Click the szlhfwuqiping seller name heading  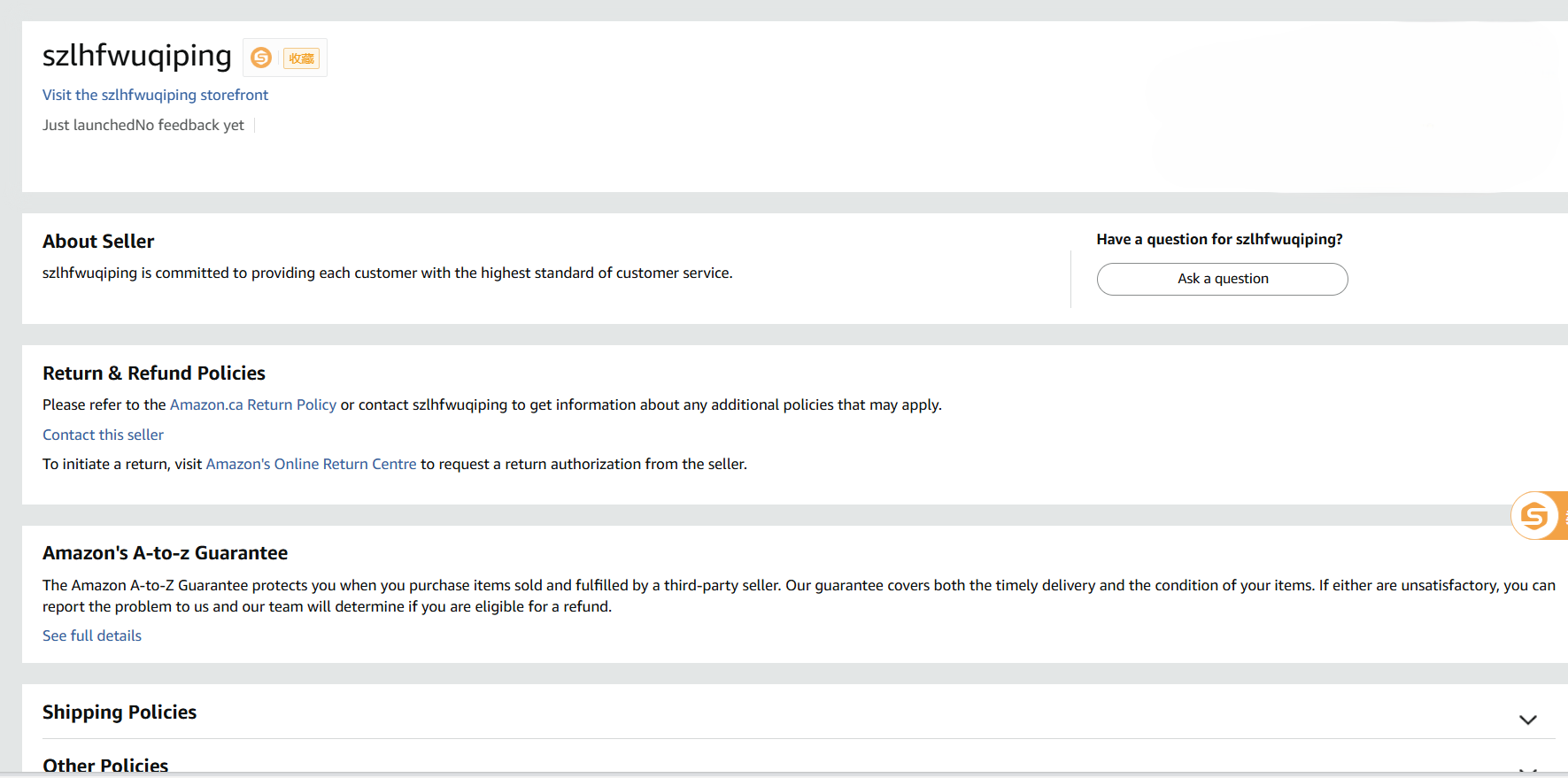point(137,56)
